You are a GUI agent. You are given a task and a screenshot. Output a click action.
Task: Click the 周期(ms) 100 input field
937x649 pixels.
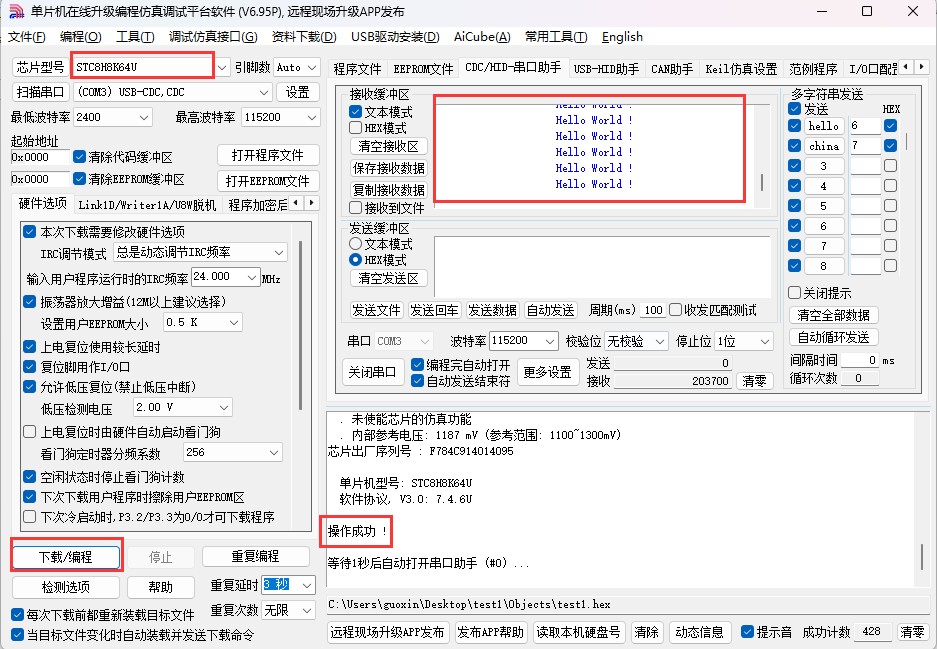653,310
